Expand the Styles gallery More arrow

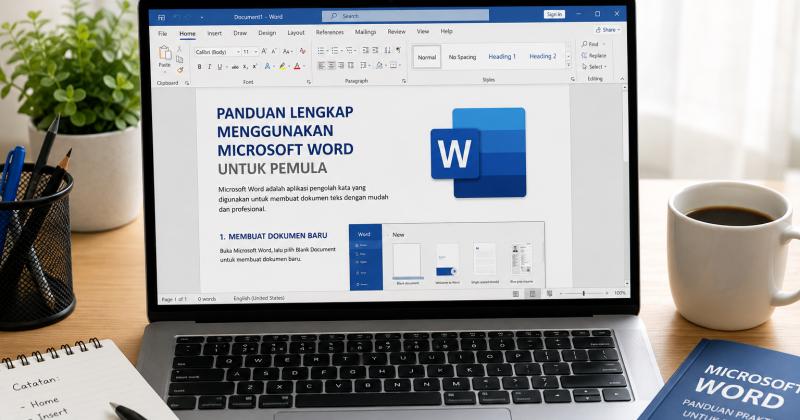click(568, 65)
